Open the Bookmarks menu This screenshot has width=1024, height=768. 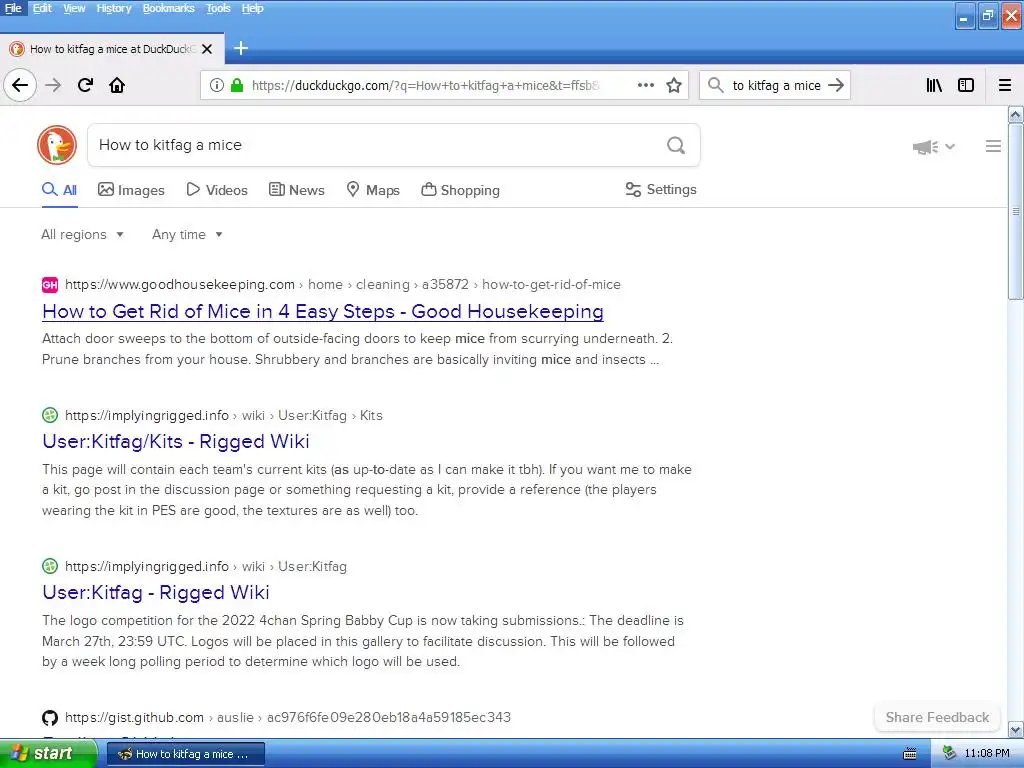[168, 8]
